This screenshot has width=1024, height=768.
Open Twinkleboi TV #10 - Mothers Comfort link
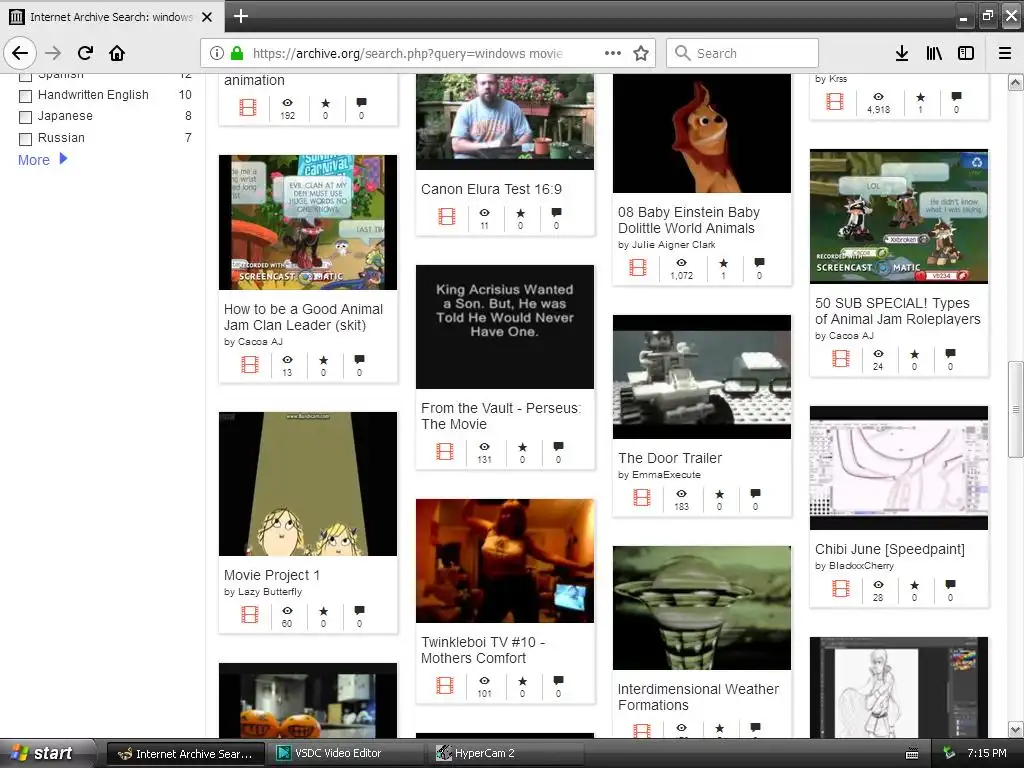click(484, 650)
